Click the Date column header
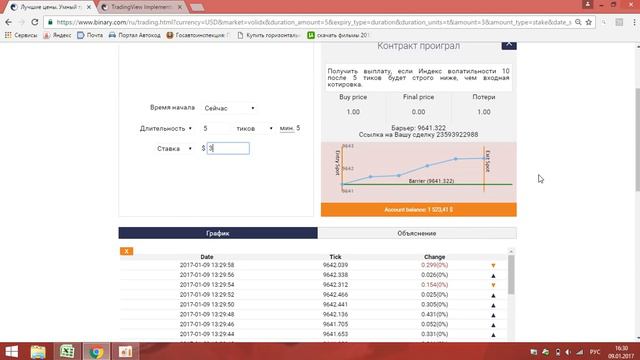Screen dimensions: 640x360 [x=207, y=257]
